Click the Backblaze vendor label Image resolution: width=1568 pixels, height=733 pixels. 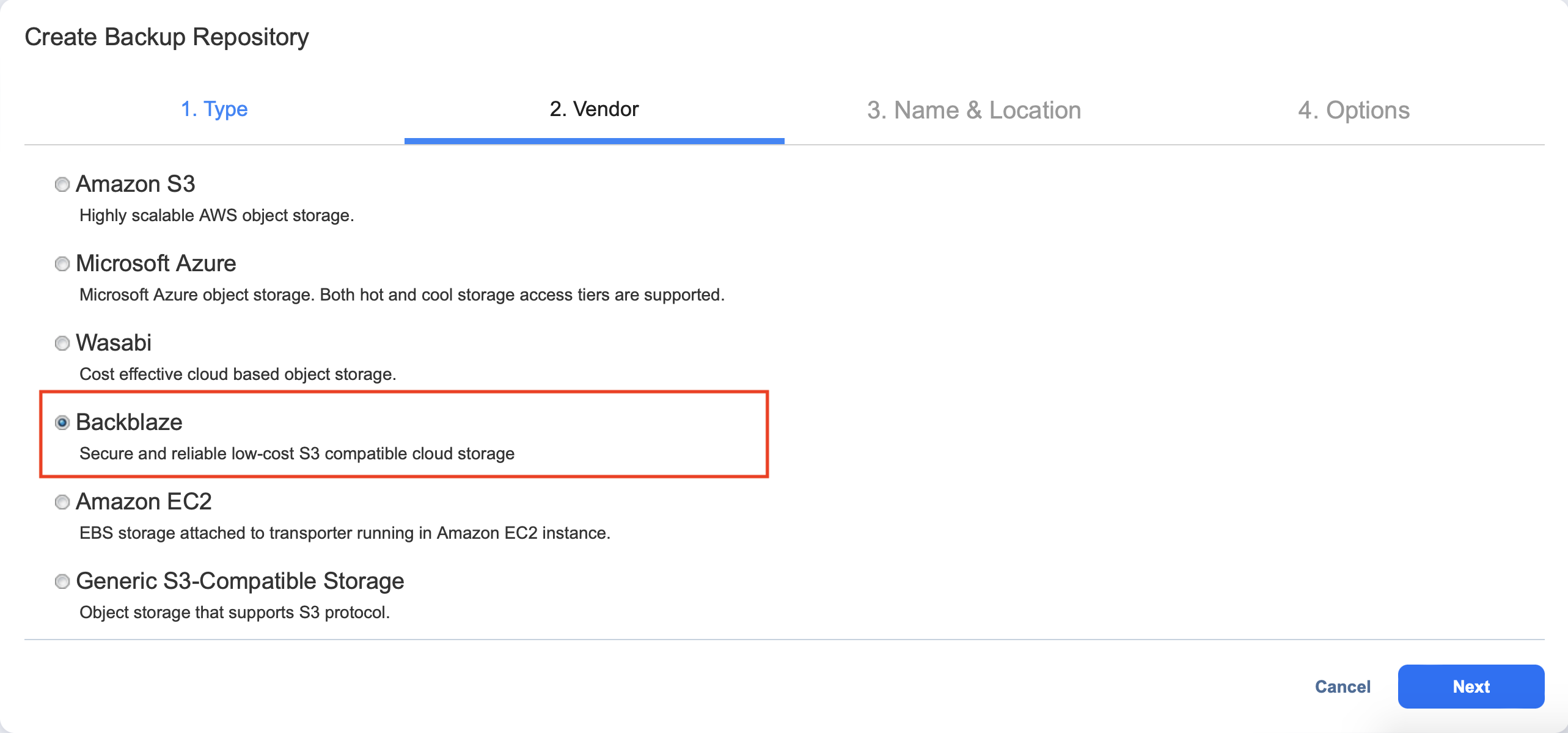(x=129, y=422)
